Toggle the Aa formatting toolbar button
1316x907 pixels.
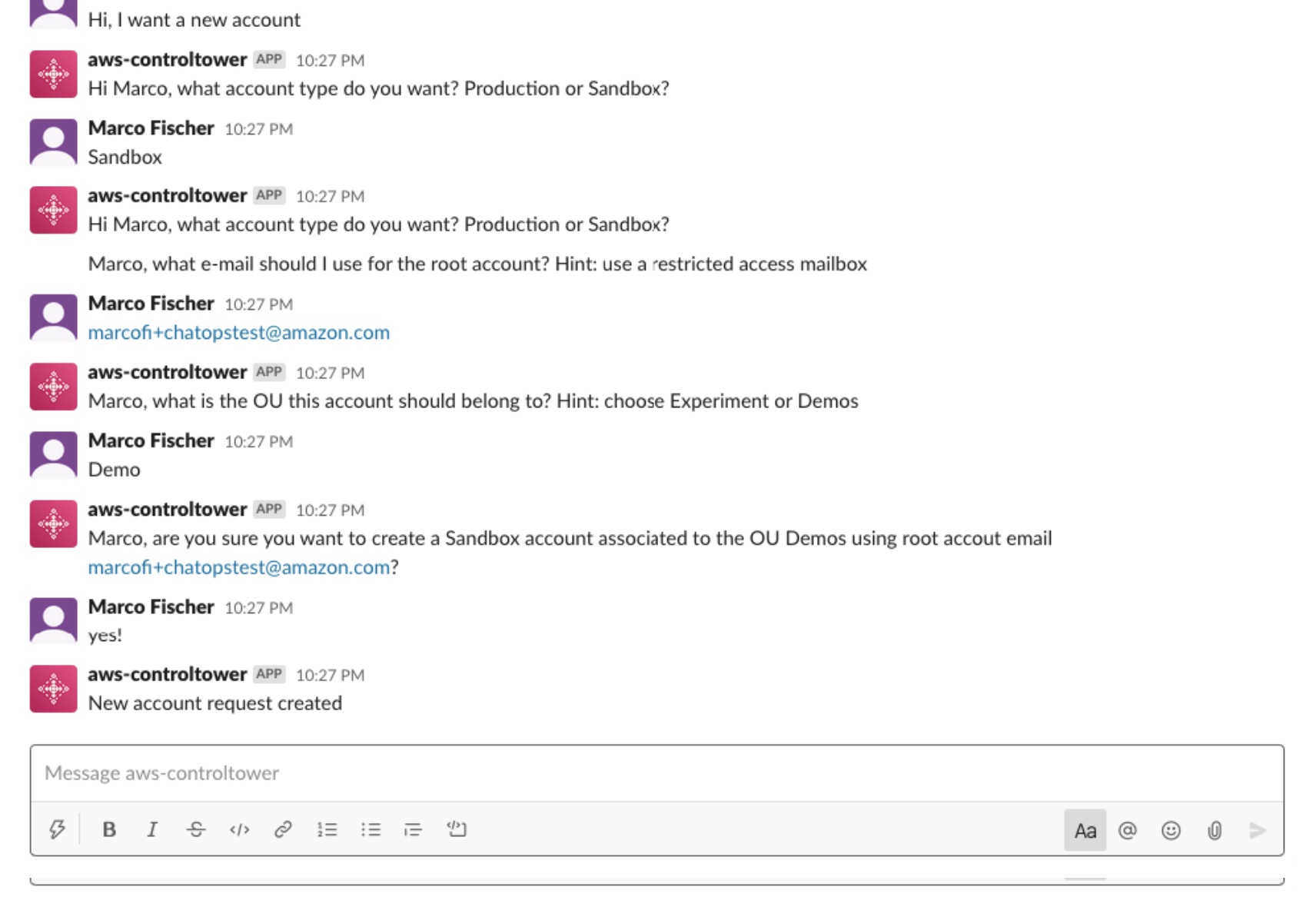pos(1085,830)
